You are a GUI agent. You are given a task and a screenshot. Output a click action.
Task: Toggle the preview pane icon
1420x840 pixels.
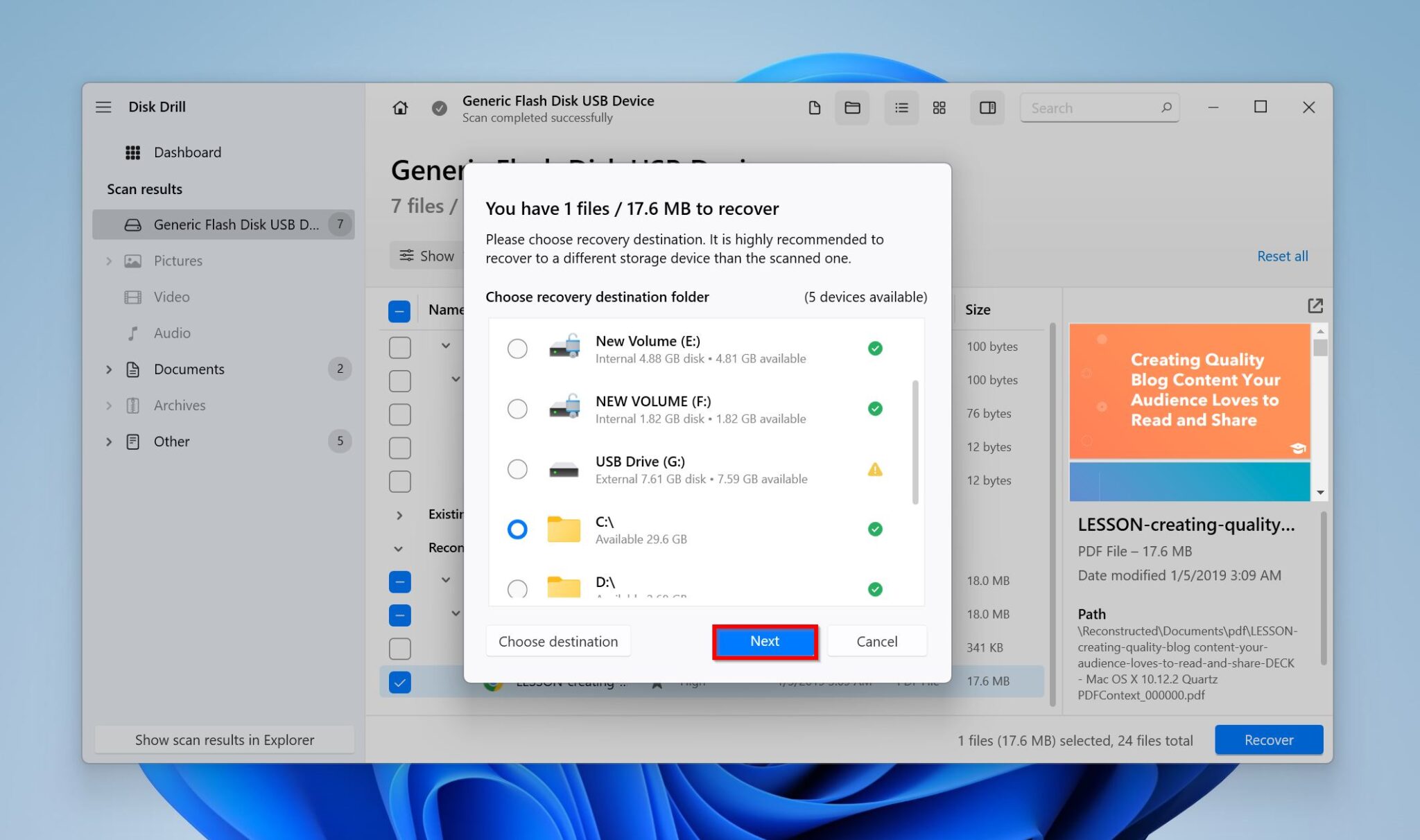[987, 107]
